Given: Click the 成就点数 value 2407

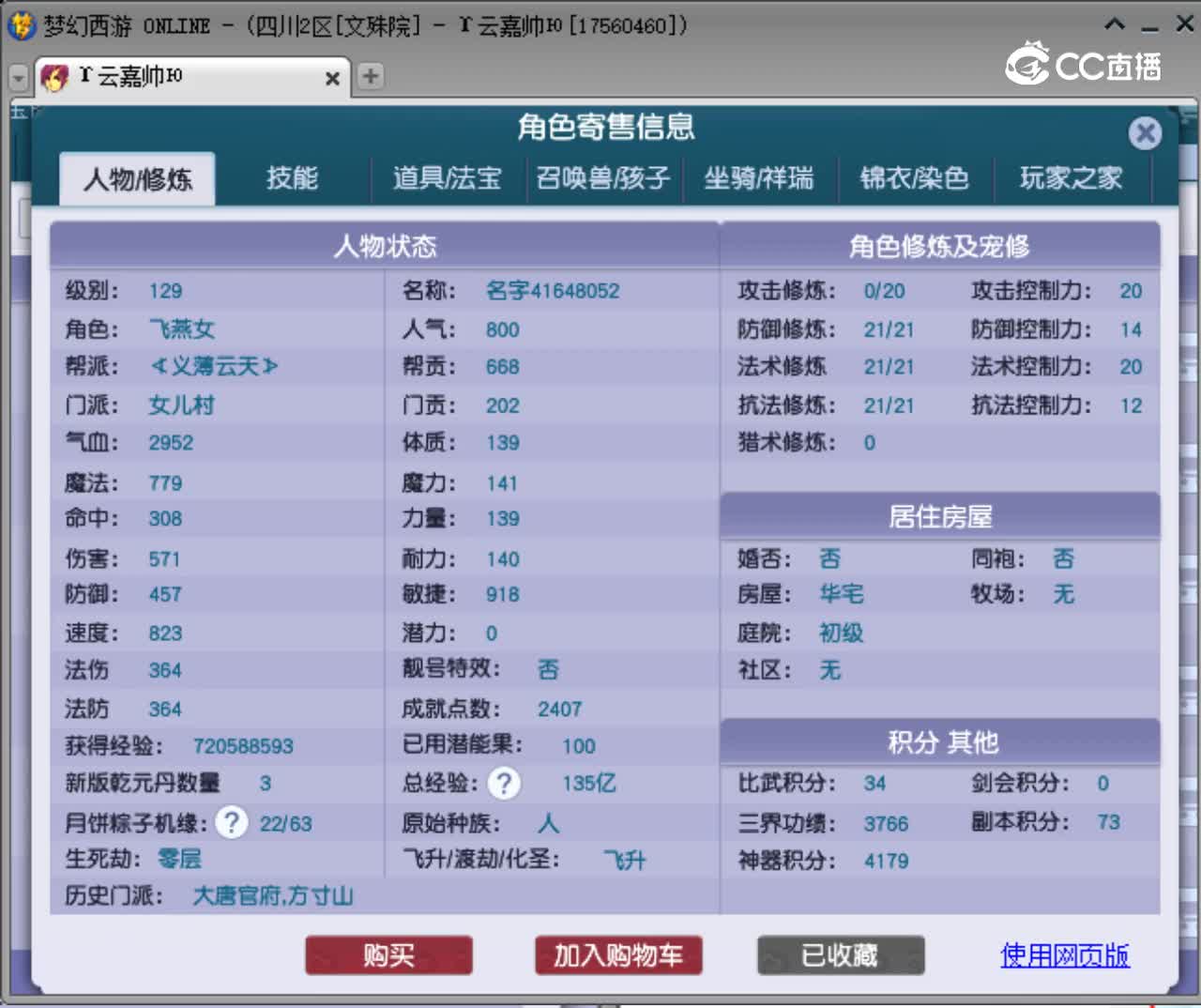Looking at the screenshot, I should click(559, 710).
